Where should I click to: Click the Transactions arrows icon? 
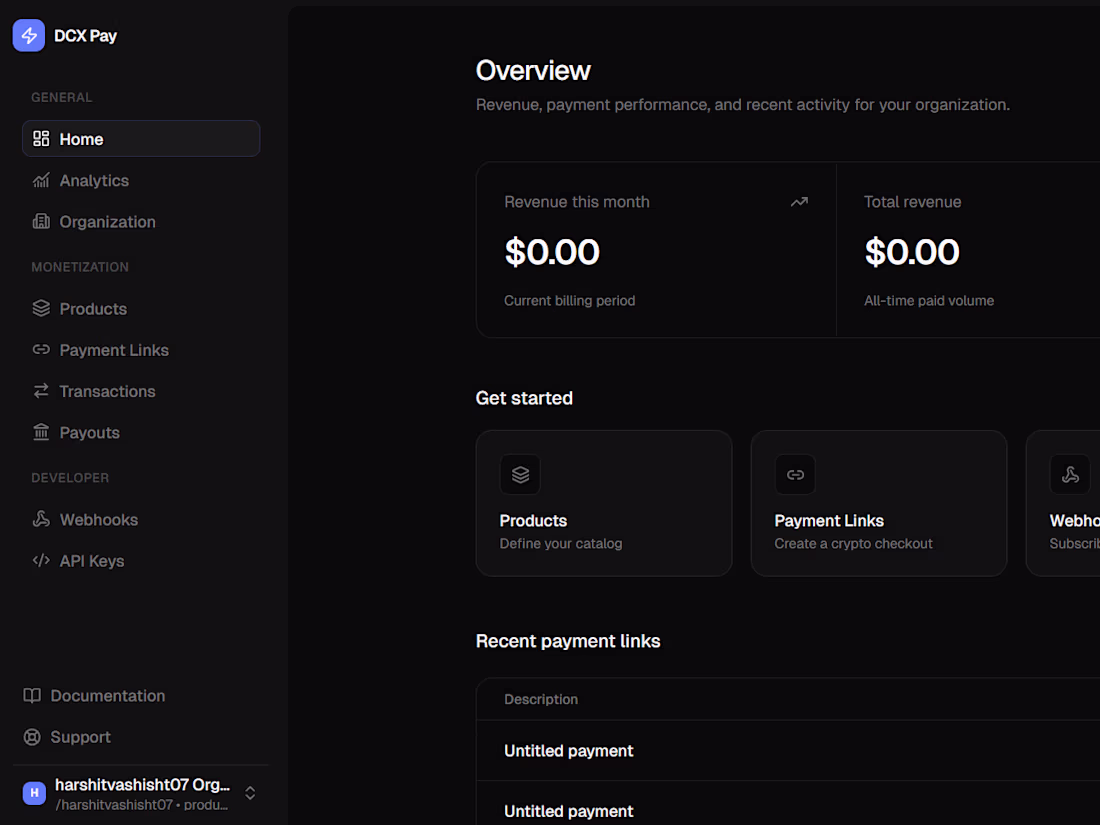coord(41,391)
